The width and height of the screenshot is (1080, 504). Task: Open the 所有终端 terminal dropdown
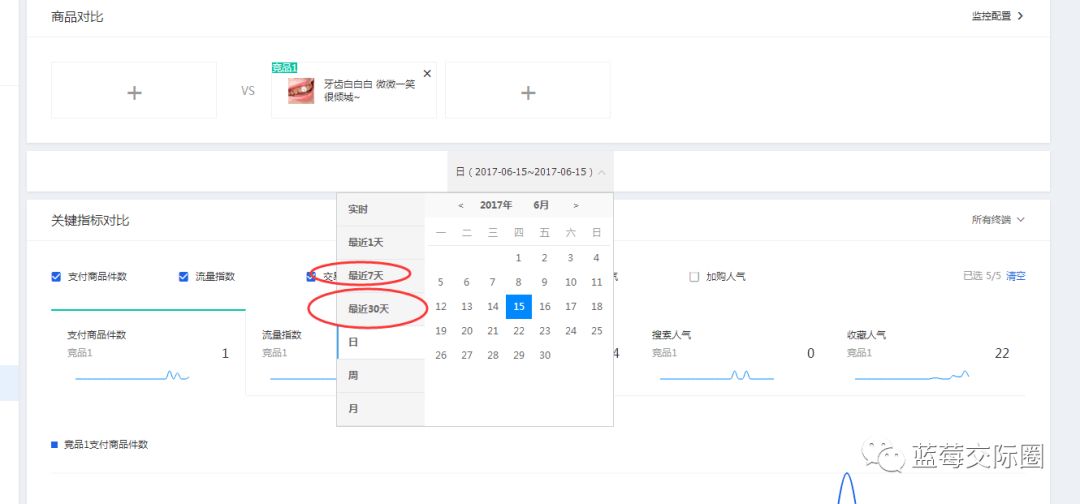coord(998,220)
